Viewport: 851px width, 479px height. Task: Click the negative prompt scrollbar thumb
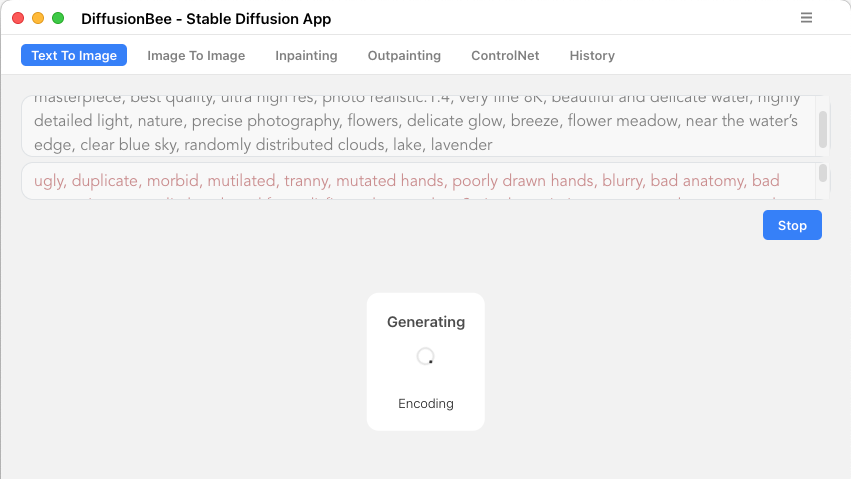point(823,173)
